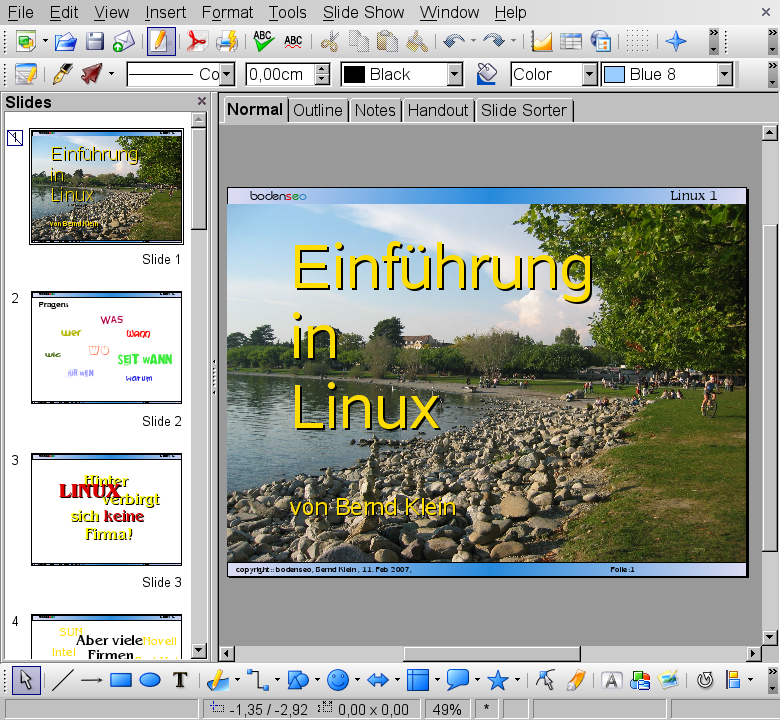Select the Normal view tab
The image size is (780, 720).
pyautogui.click(x=255, y=109)
